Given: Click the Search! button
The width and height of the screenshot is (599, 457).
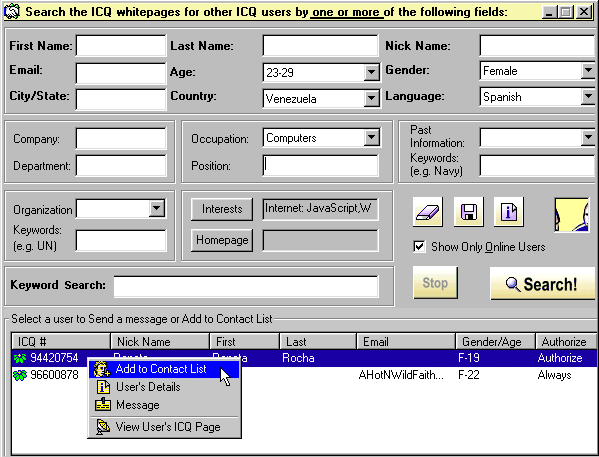Looking at the screenshot, I should click(x=542, y=284).
